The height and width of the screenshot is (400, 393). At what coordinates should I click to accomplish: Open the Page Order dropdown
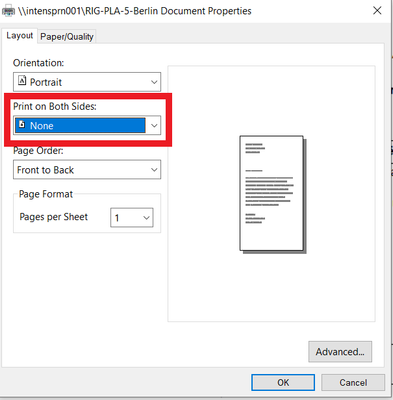coord(87,170)
